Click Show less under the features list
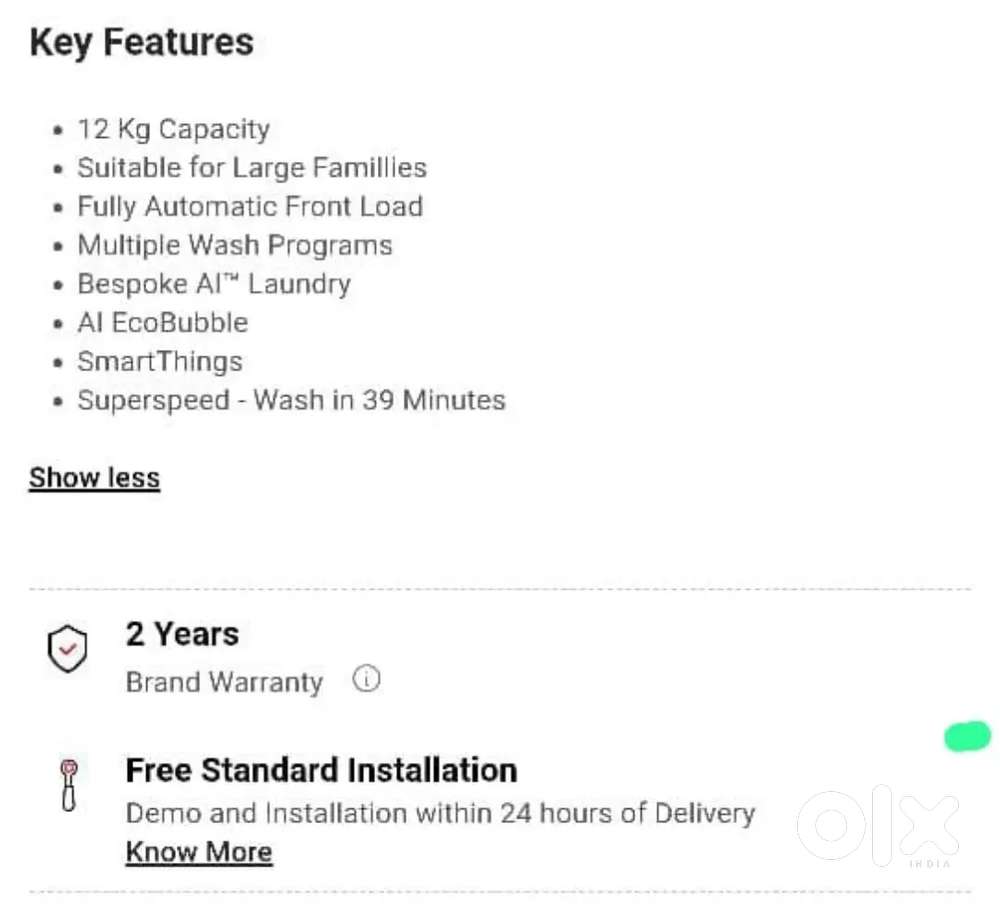Screen dimensions: 1000x924 94,477
